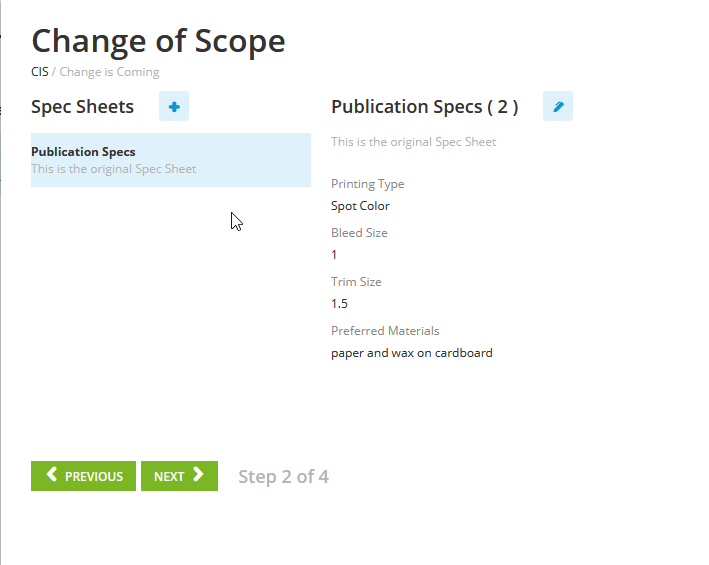Viewport: 709px width, 565px height.
Task: Click the Spot Color printing type value
Action: coord(360,206)
